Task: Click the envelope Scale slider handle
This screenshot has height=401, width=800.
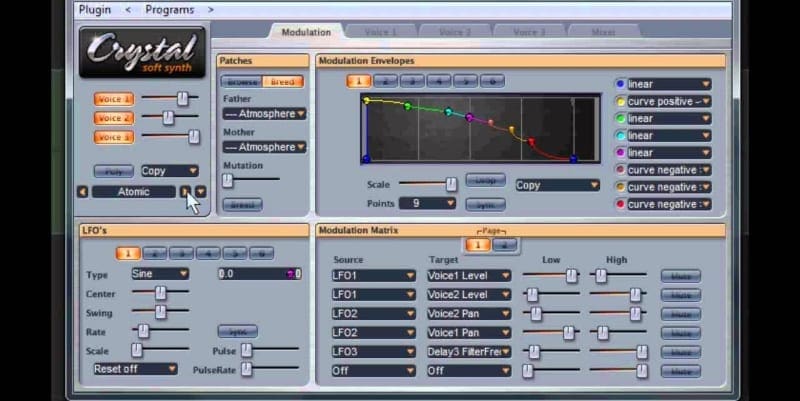Action: click(x=451, y=184)
